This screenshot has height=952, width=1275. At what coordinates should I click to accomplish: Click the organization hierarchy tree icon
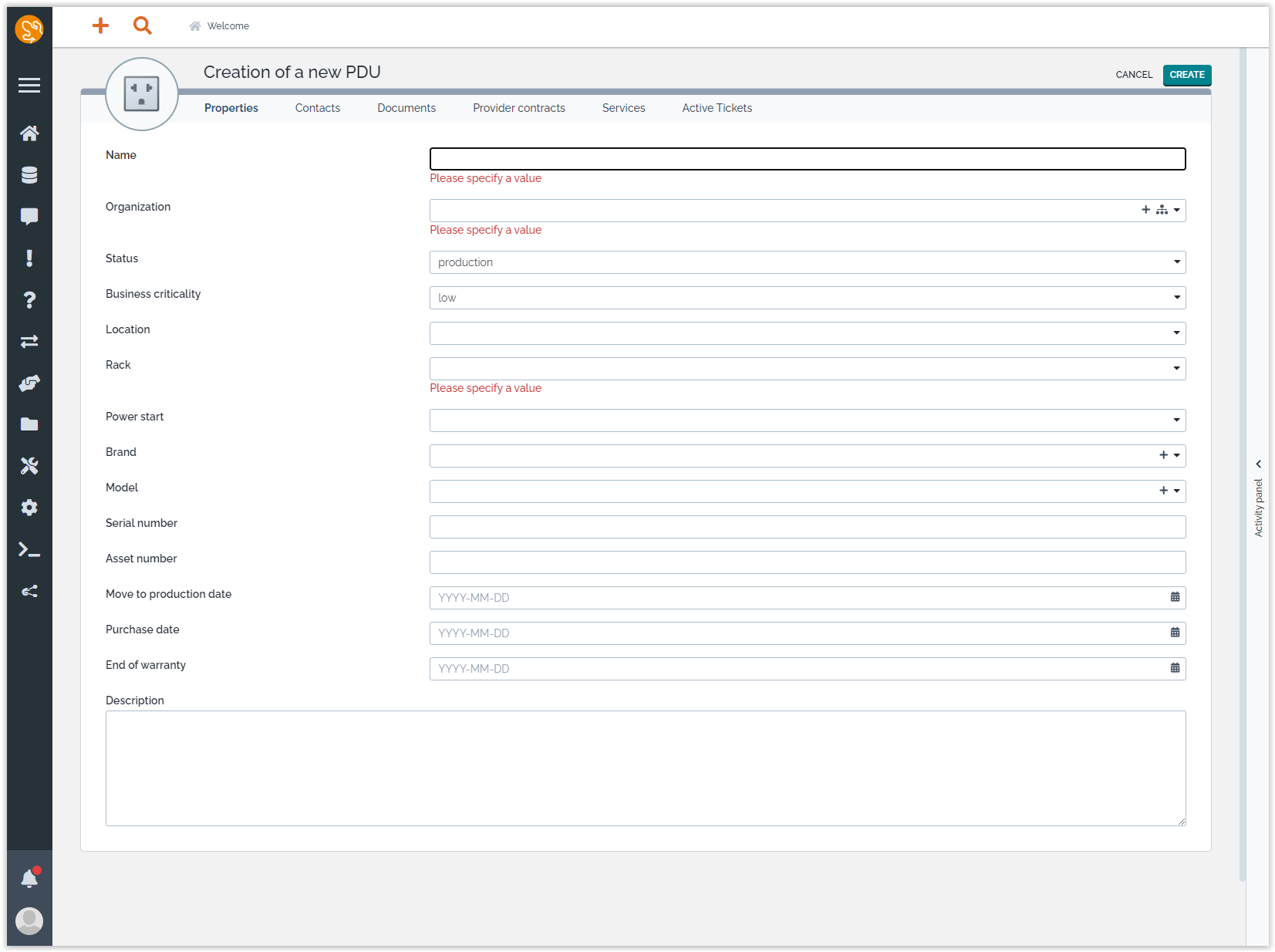1162,210
